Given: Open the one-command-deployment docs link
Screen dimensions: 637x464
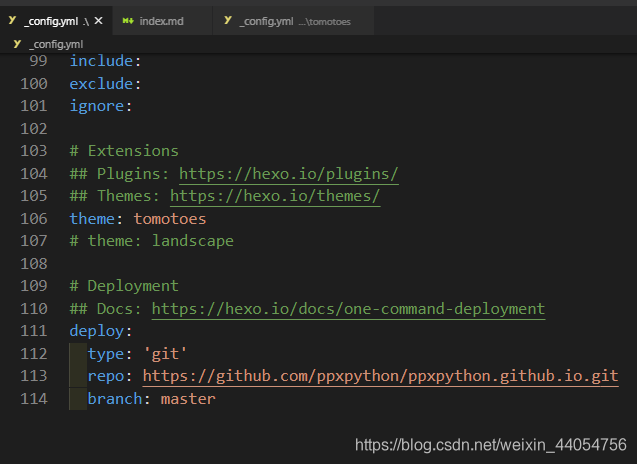Looking at the screenshot, I should pos(348,309).
